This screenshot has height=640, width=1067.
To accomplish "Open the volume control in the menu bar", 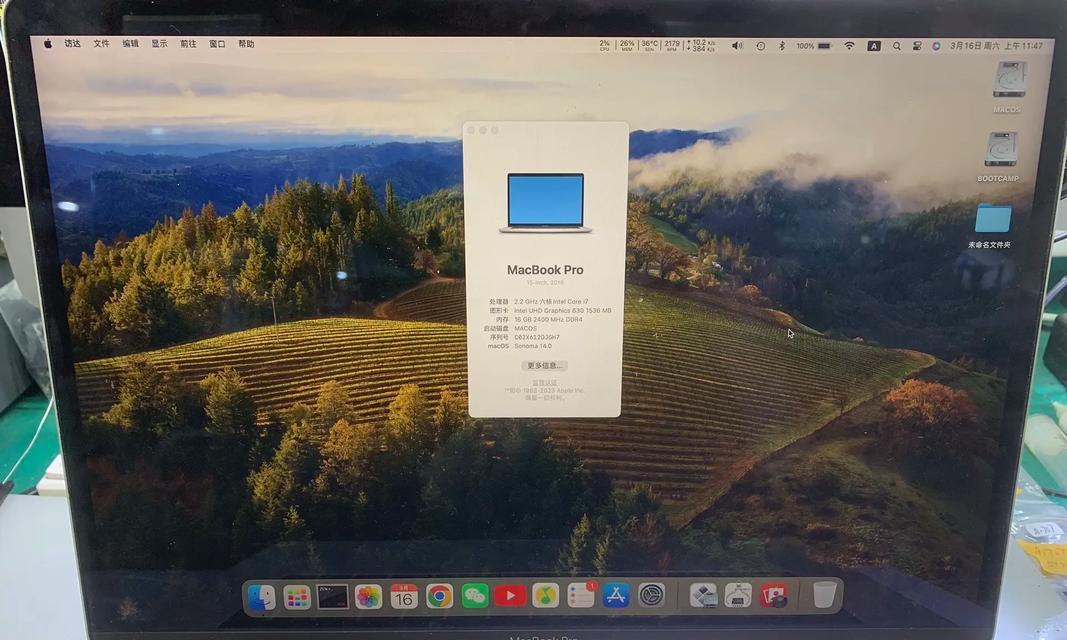I will pyautogui.click(x=737, y=46).
